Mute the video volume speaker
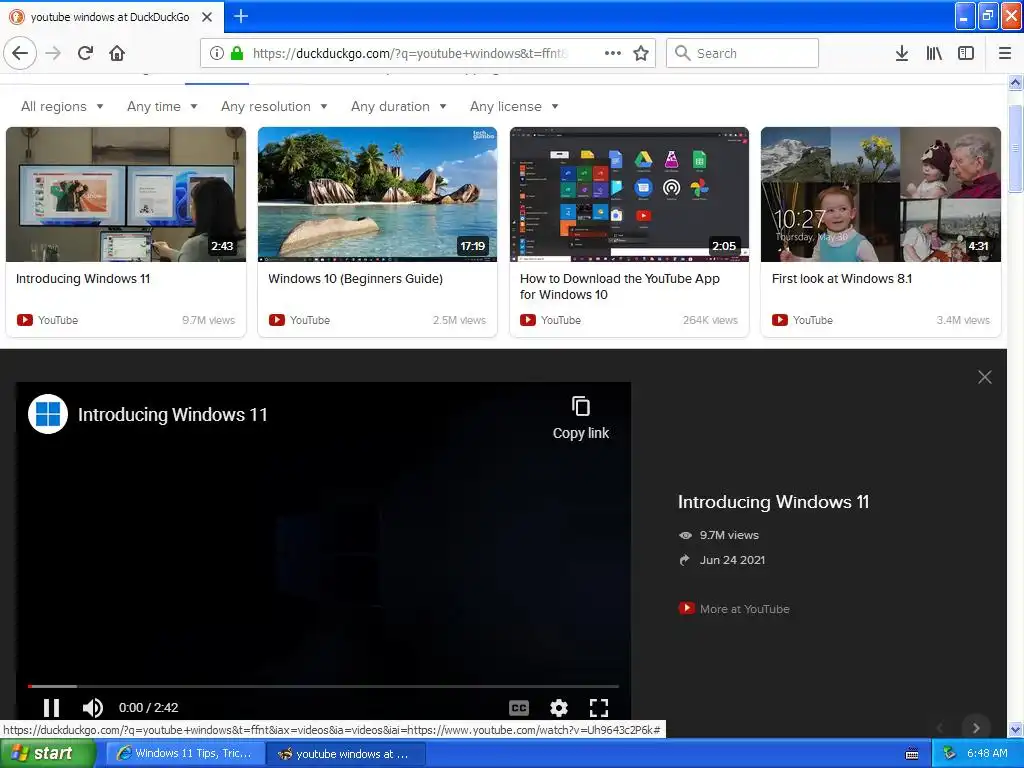The height and width of the screenshot is (768, 1024). click(93, 707)
